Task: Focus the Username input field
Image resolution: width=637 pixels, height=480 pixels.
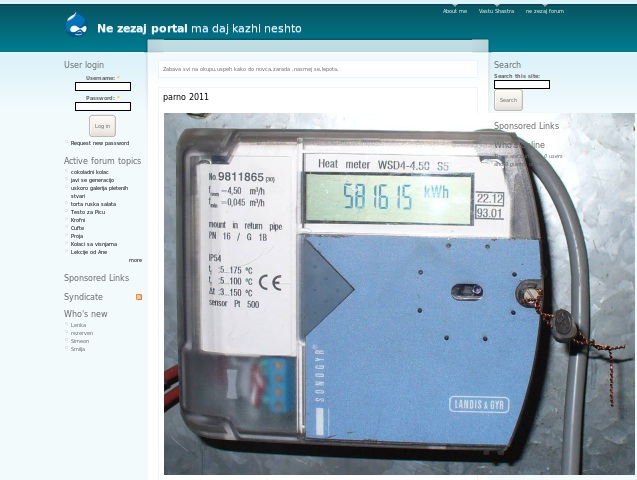Action: pos(103,86)
